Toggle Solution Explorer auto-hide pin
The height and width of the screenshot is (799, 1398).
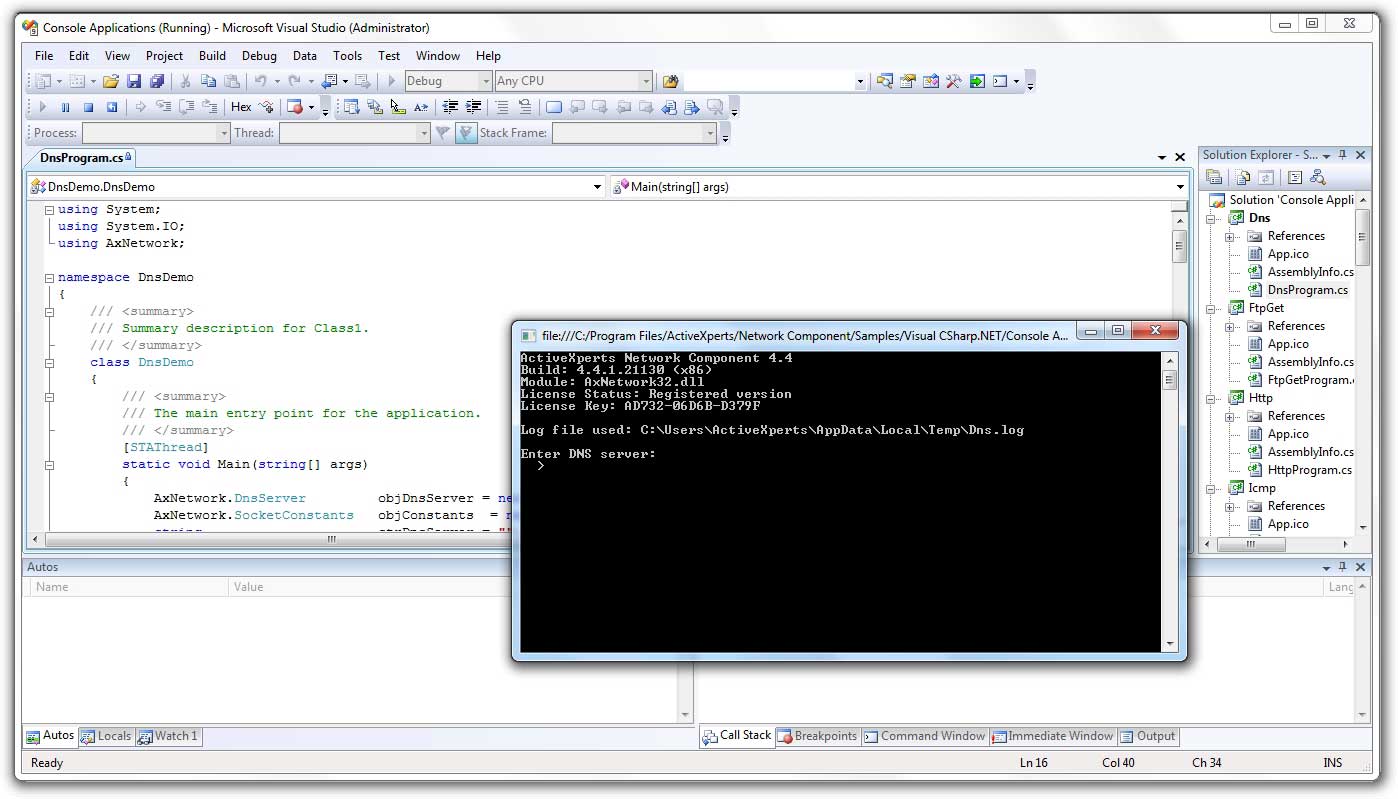coord(1343,155)
